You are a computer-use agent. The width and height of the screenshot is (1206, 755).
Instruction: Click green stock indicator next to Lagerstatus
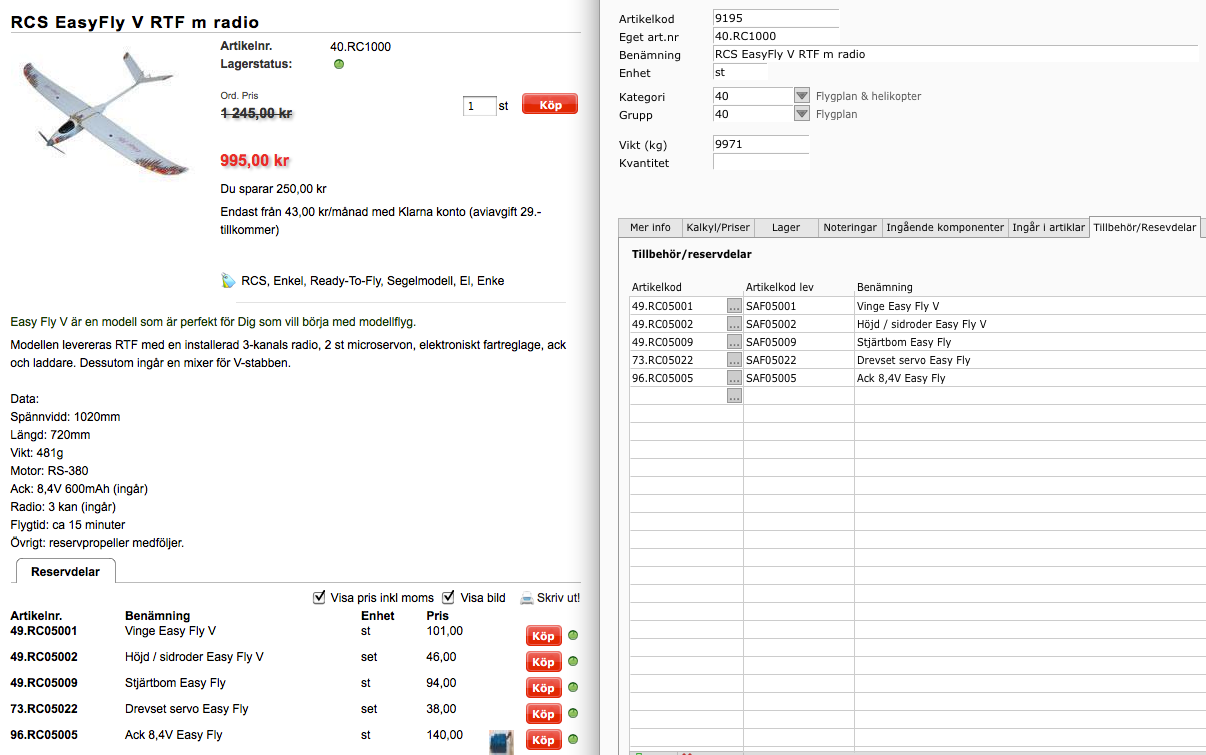(339, 64)
